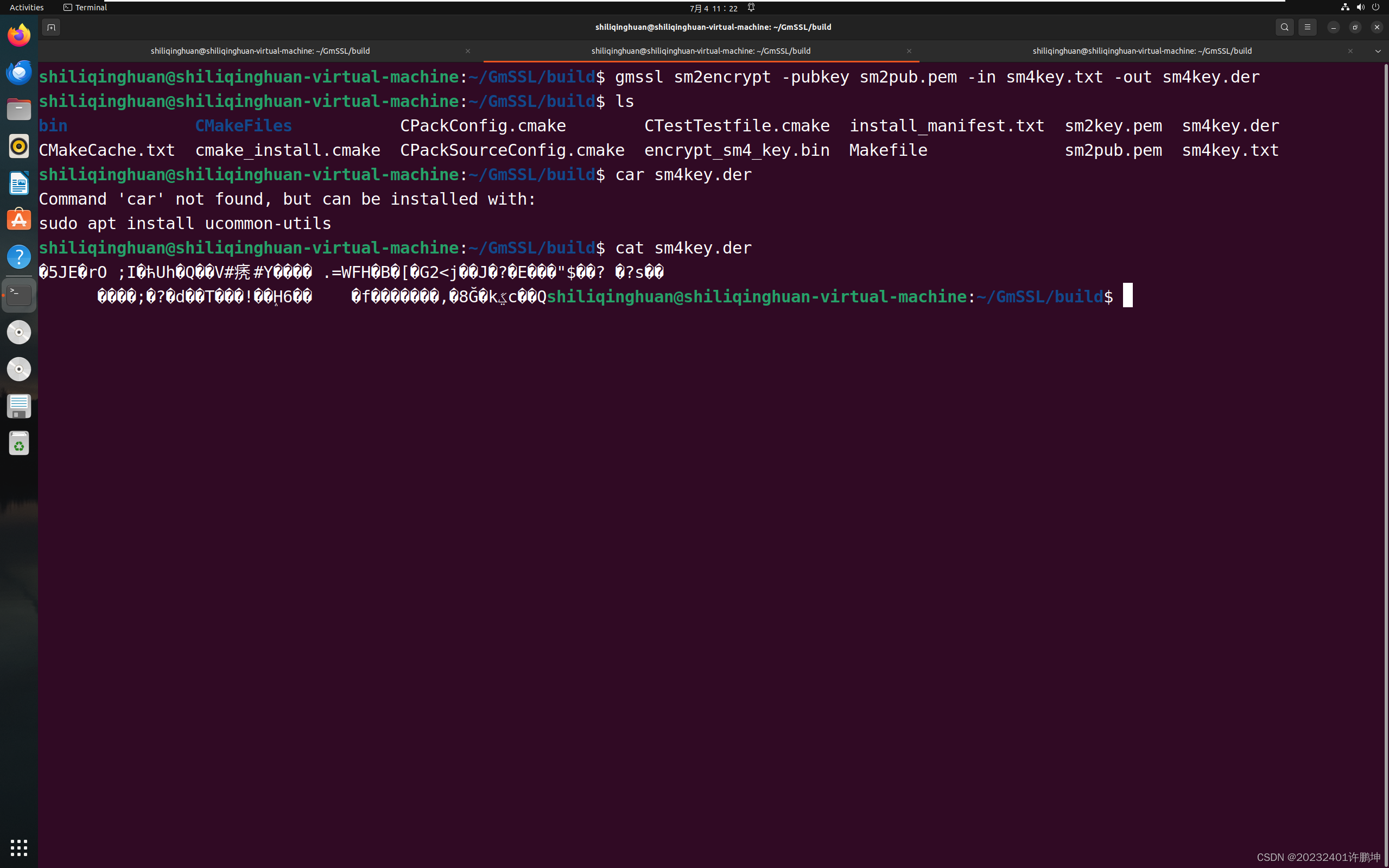Click 'CMakeCache.txt' file name
Image resolution: width=1389 pixels, height=868 pixels.
107,150
